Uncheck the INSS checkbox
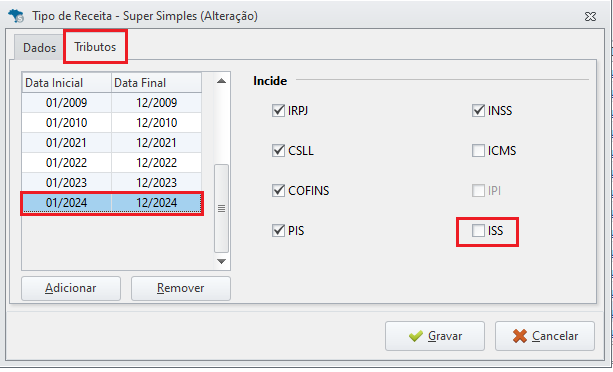This screenshot has height=372, width=613. [478, 111]
